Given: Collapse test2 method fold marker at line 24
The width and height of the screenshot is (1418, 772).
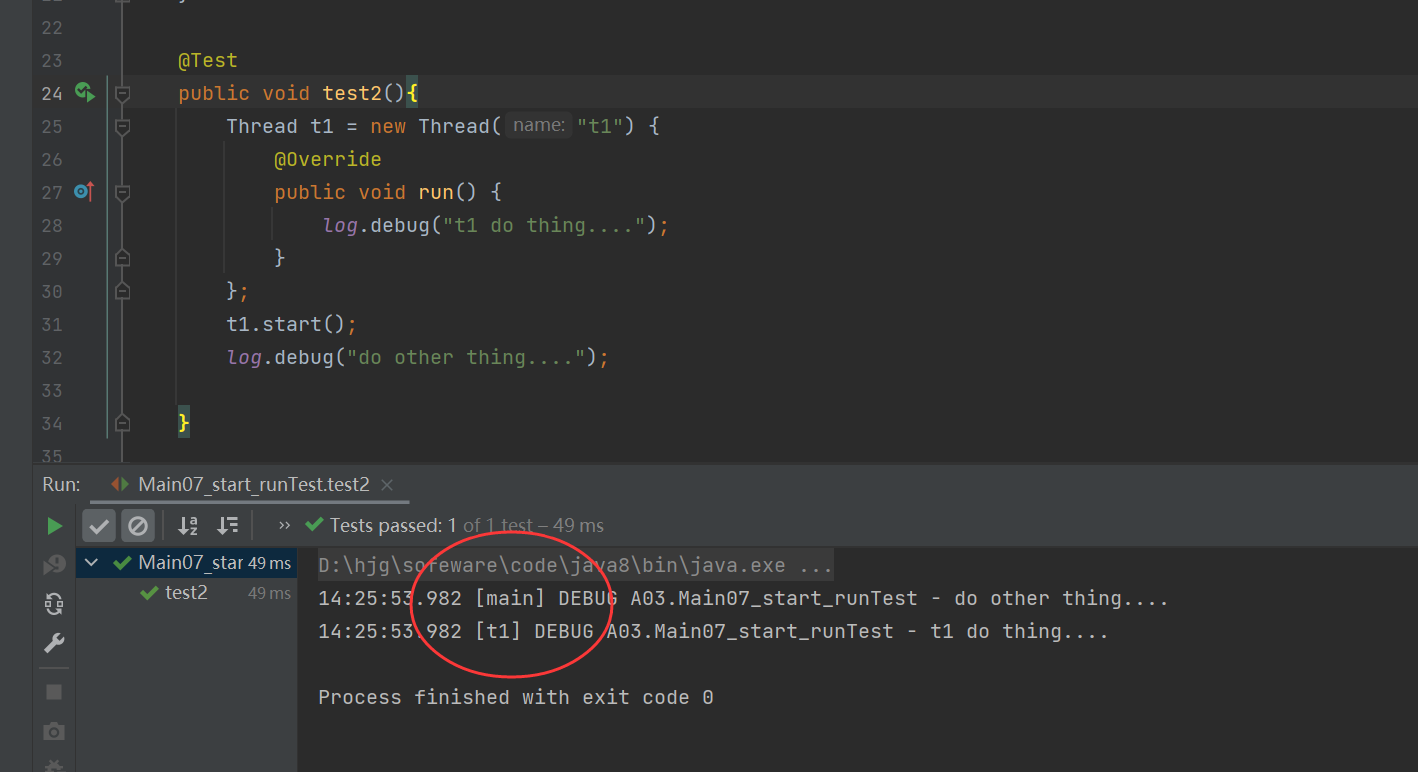Looking at the screenshot, I should pyautogui.click(x=122, y=94).
